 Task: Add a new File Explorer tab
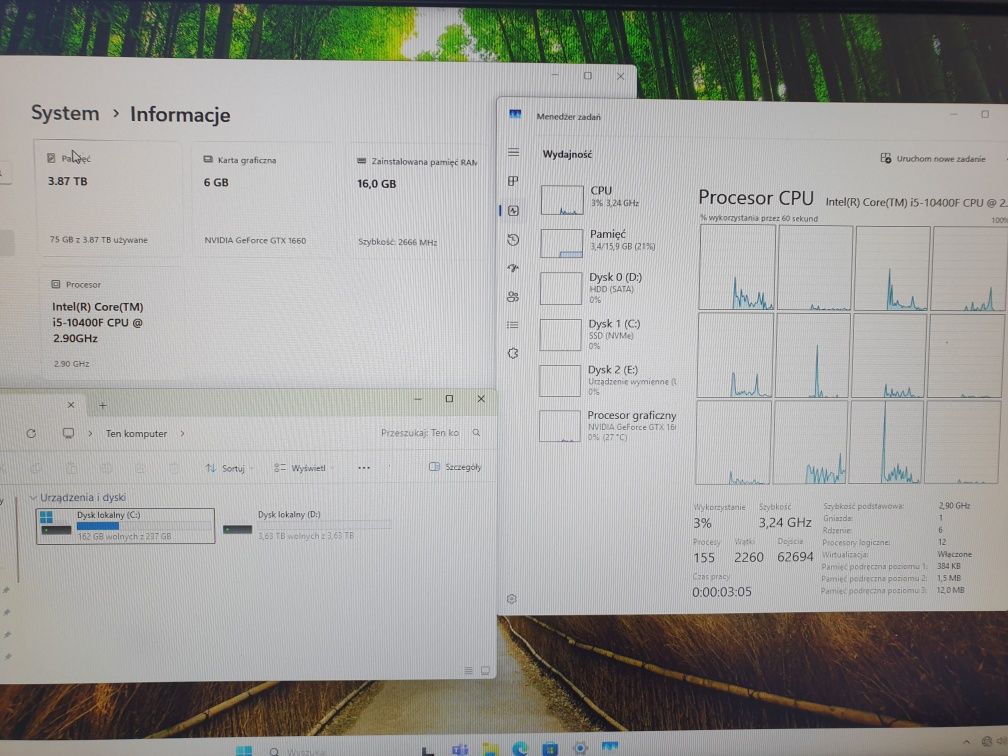tap(102, 405)
